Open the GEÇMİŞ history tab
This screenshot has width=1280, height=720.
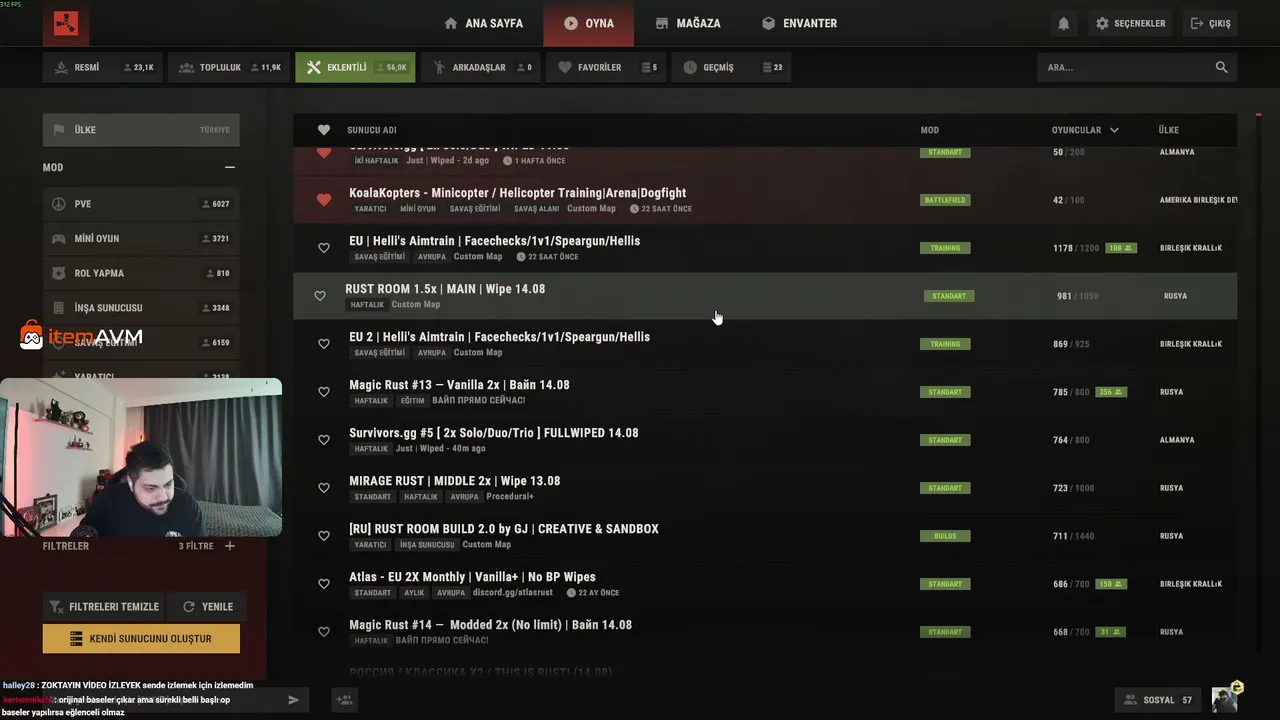tap(732, 67)
